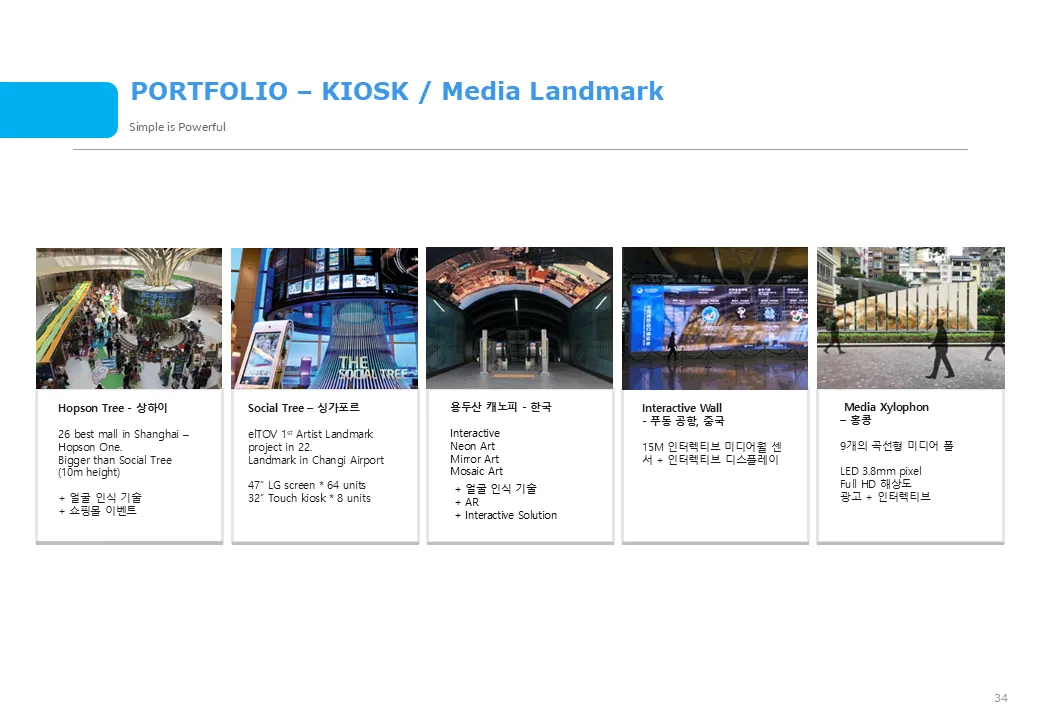Click the 'LED 3.8mm pixel' text line
1040x720 pixels.
click(x=880, y=471)
